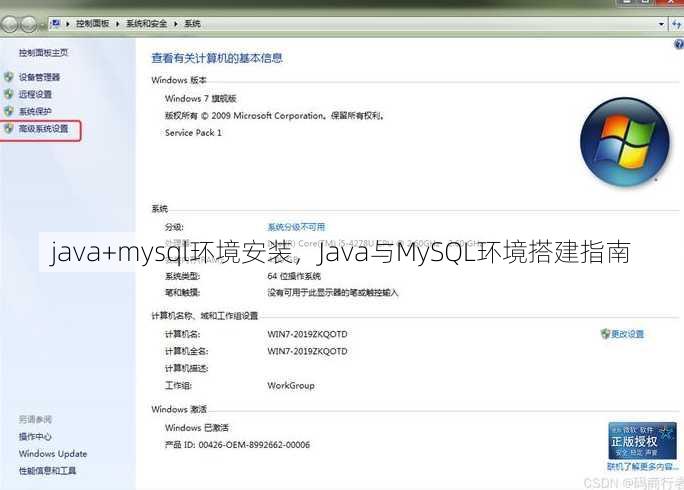Click 更改设置 change settings link

[x=627, y=334]
